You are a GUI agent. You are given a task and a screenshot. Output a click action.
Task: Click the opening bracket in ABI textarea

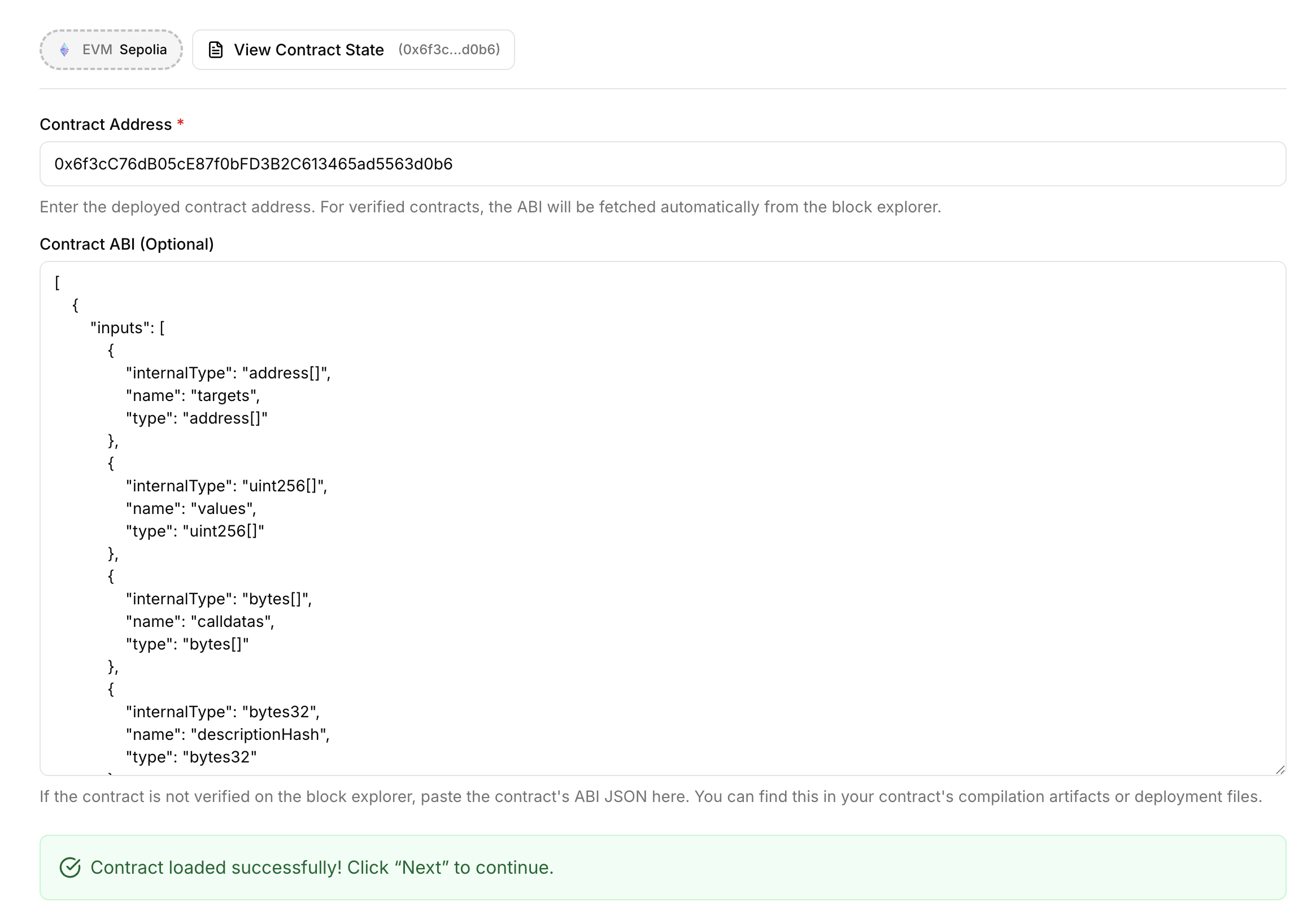(57, 282)
